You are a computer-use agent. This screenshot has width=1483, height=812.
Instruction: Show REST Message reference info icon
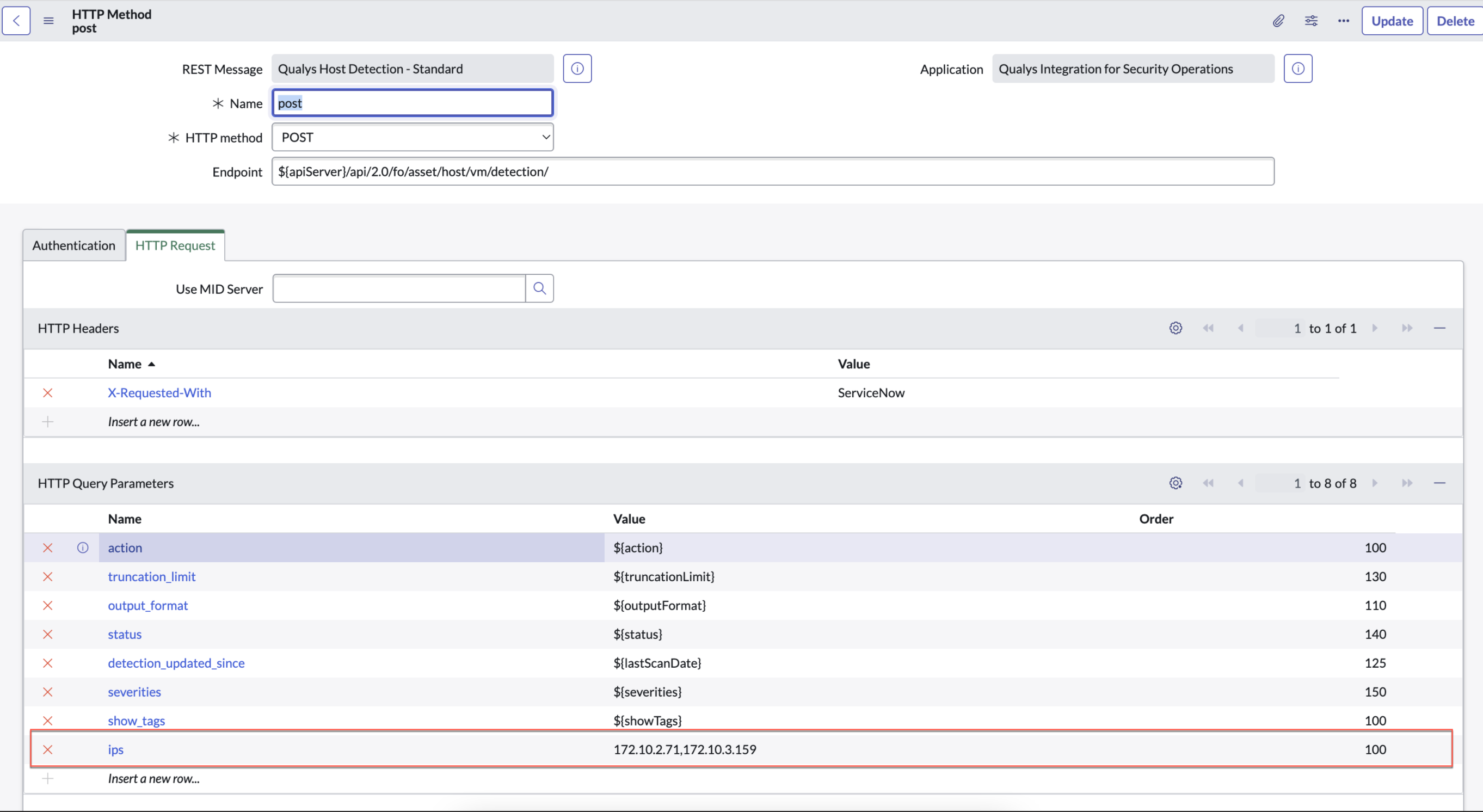click(577, 69)
